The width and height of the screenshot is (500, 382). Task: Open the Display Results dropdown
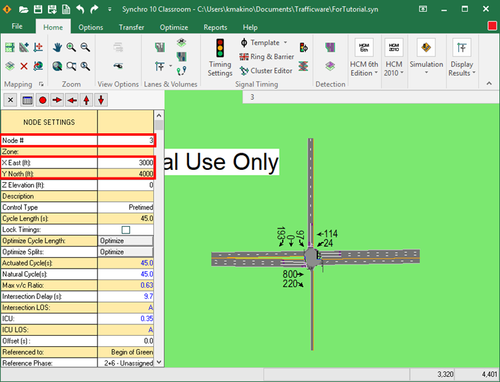pyautogui.click(x=462, y=58)
